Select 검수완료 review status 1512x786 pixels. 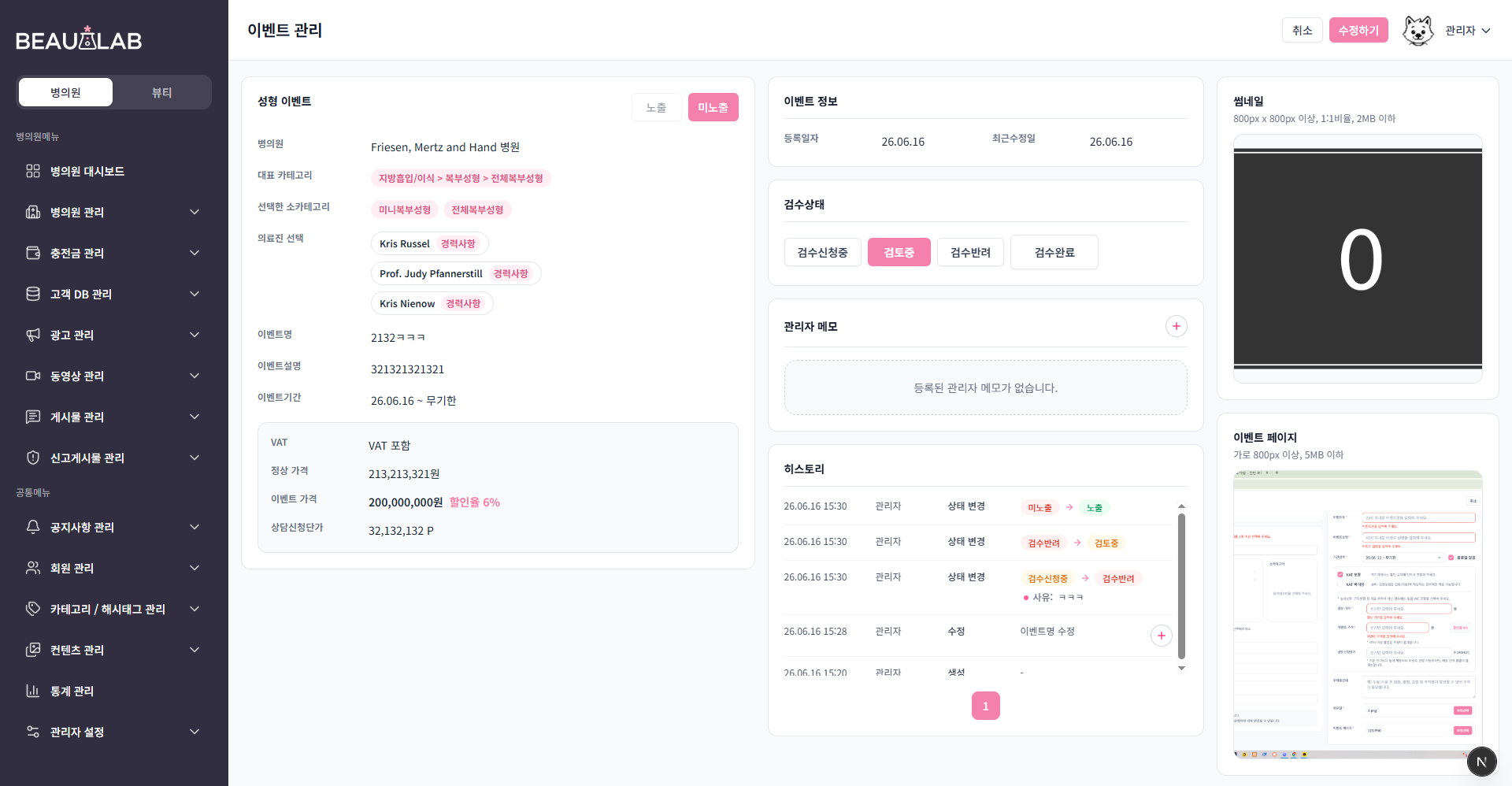[1054, 252]
